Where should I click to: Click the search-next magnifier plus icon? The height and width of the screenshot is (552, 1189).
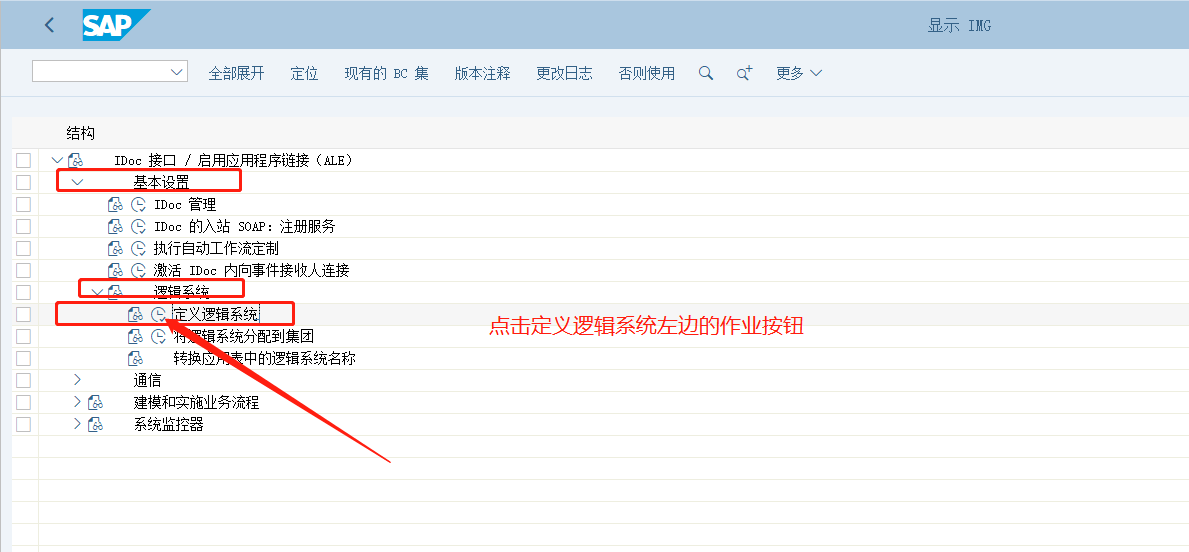point(743,73)
